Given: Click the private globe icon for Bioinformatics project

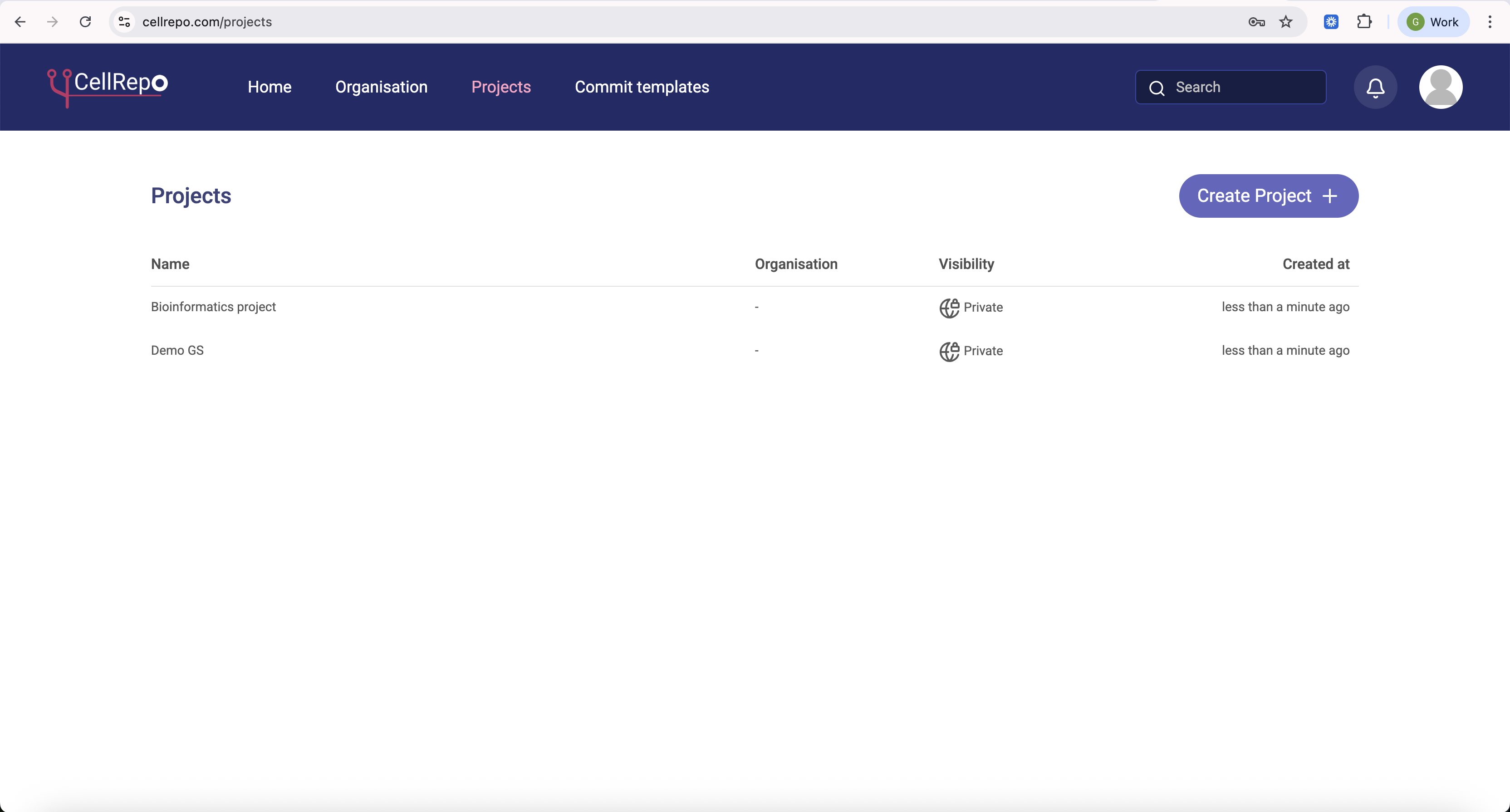Looking at the screenshot, I should [949, 308].
